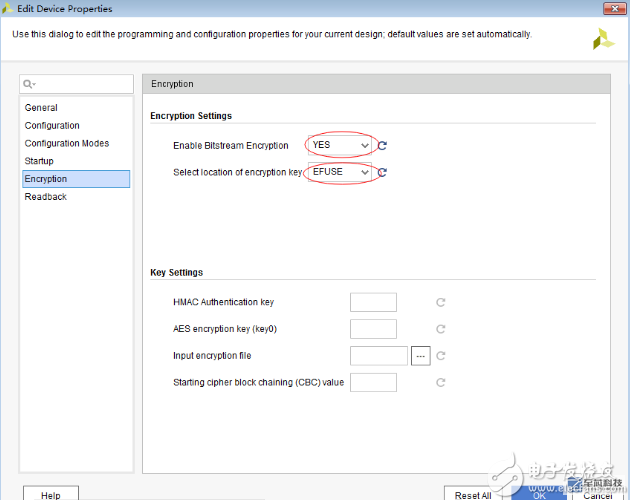Reset AES encryption key value
This screenshot has height=500, width=630.
tap(440, 329)
